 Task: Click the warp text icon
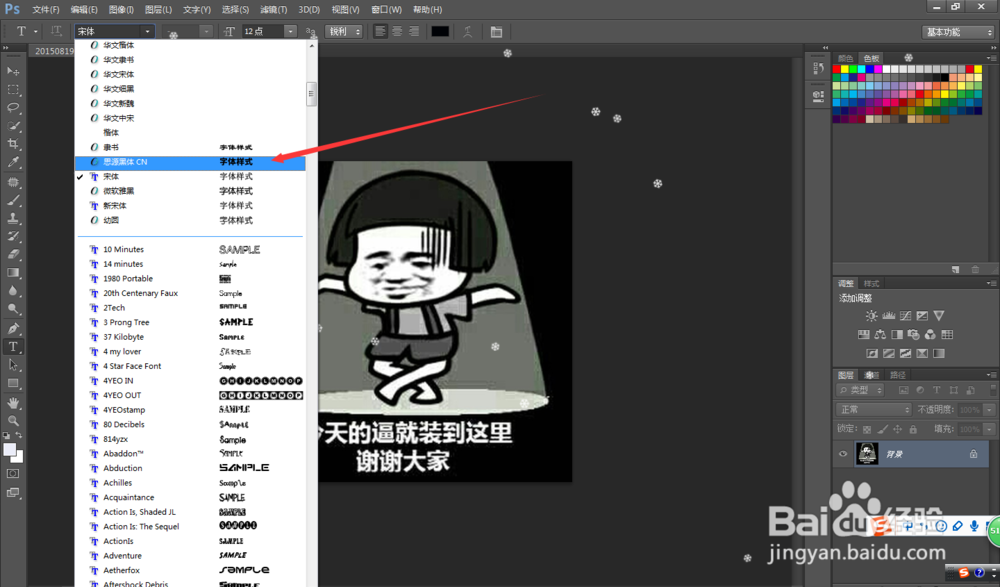click(467, 32)
